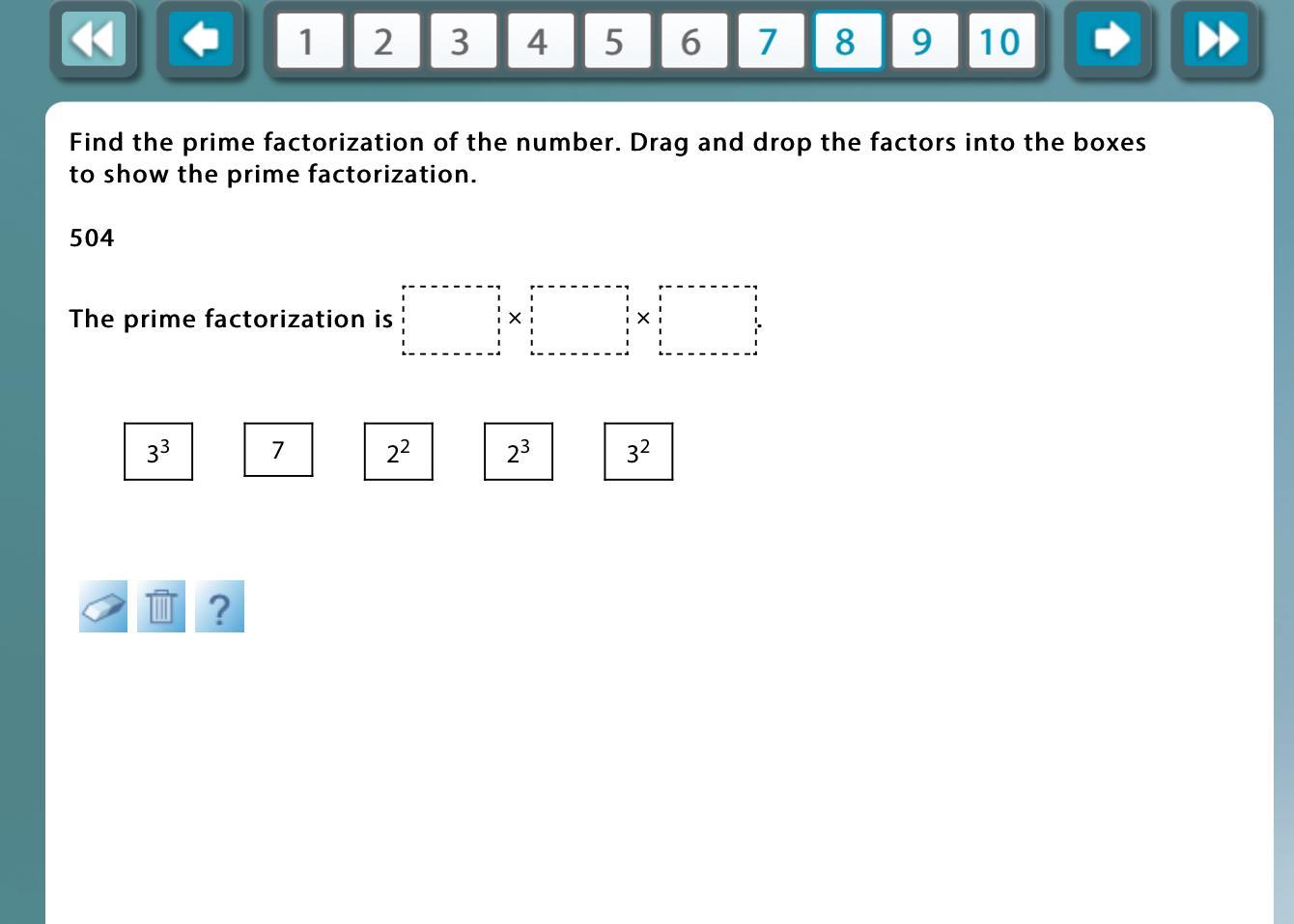Viewport: 1294px width, 924px height.
Task: Click the middle empty factorization box
Action: pos(579,320)
